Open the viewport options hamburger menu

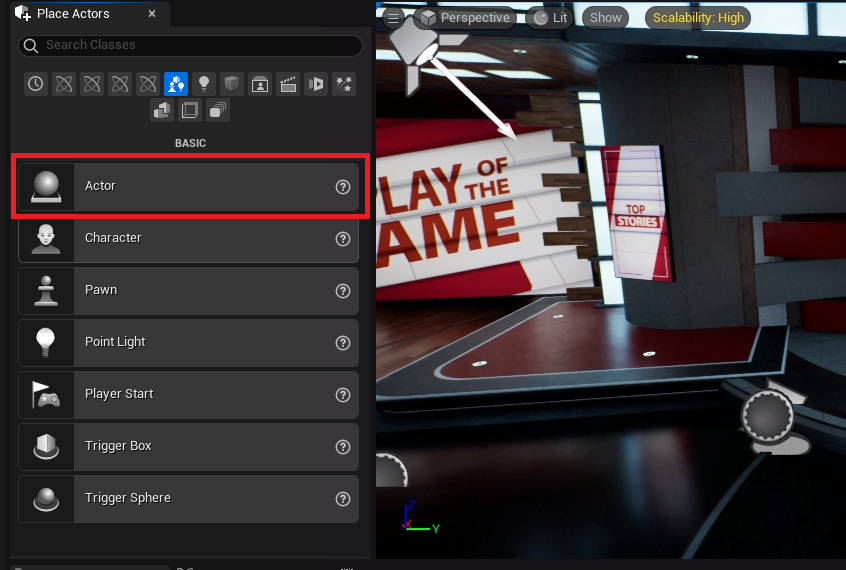point(394,18)
